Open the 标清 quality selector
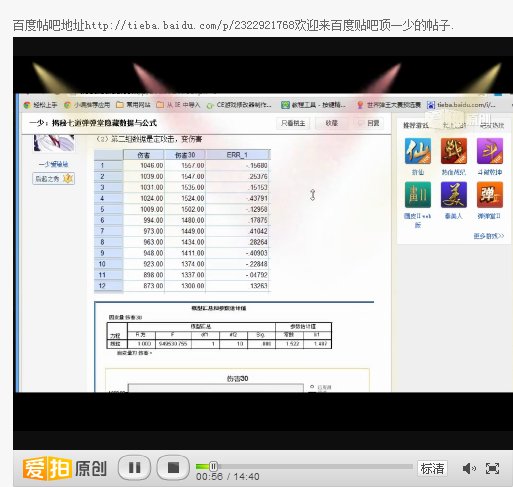 (432, 468)
